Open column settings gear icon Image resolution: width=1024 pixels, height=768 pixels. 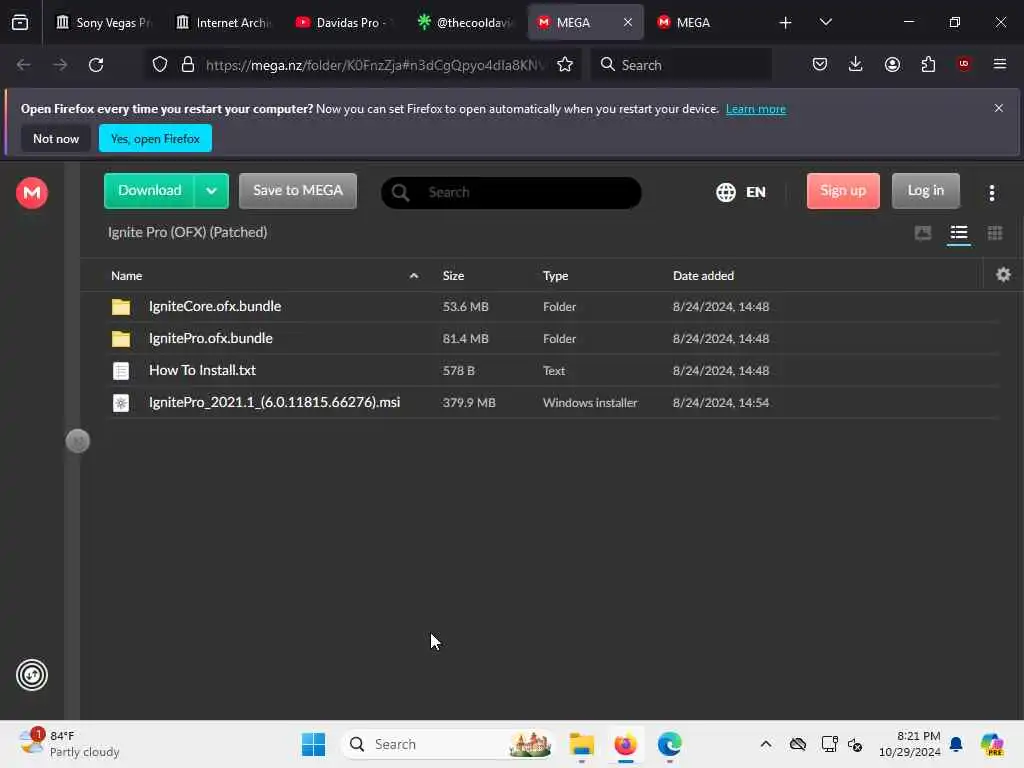[x=1003, y=275]
